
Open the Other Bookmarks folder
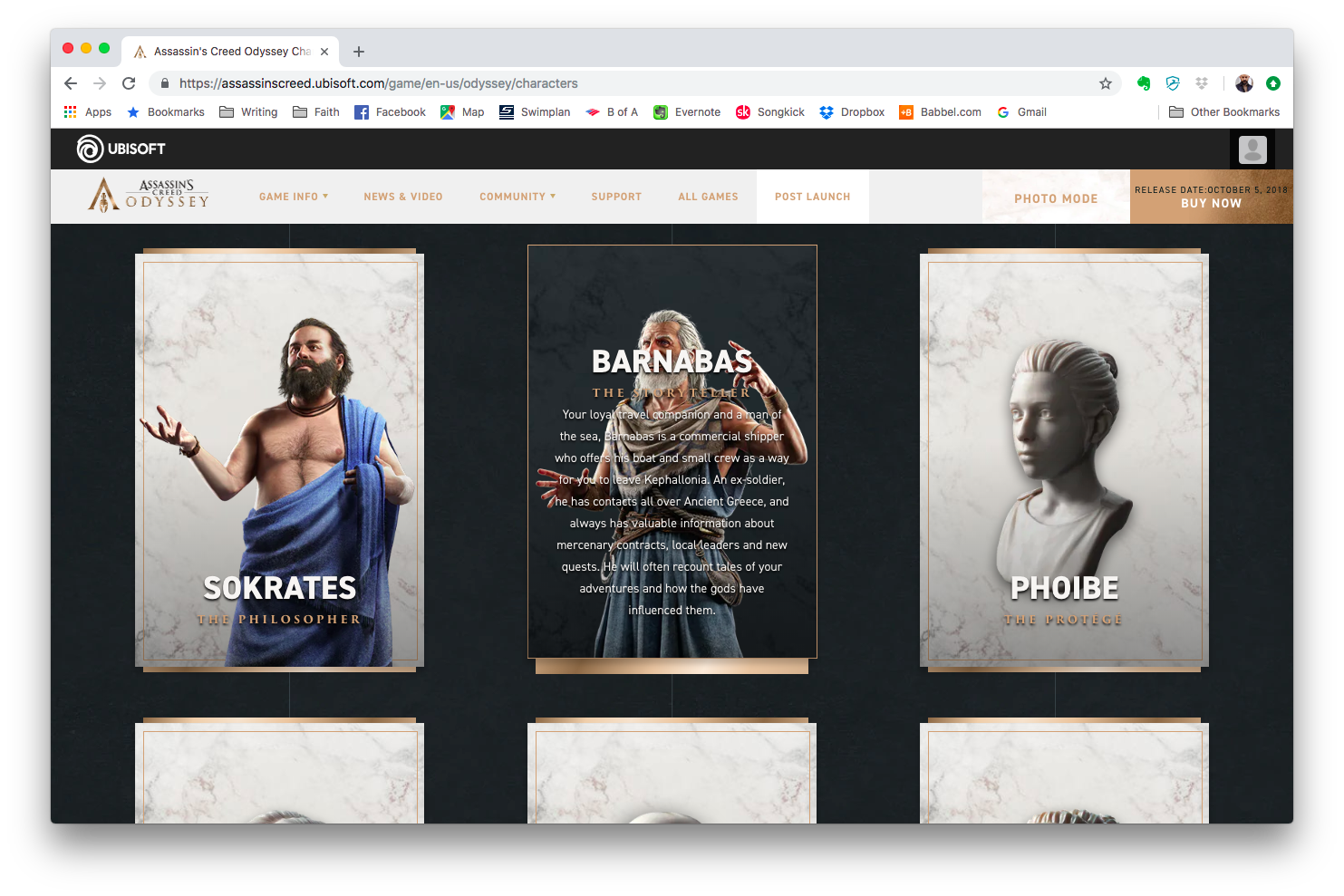click(1224, 112)
